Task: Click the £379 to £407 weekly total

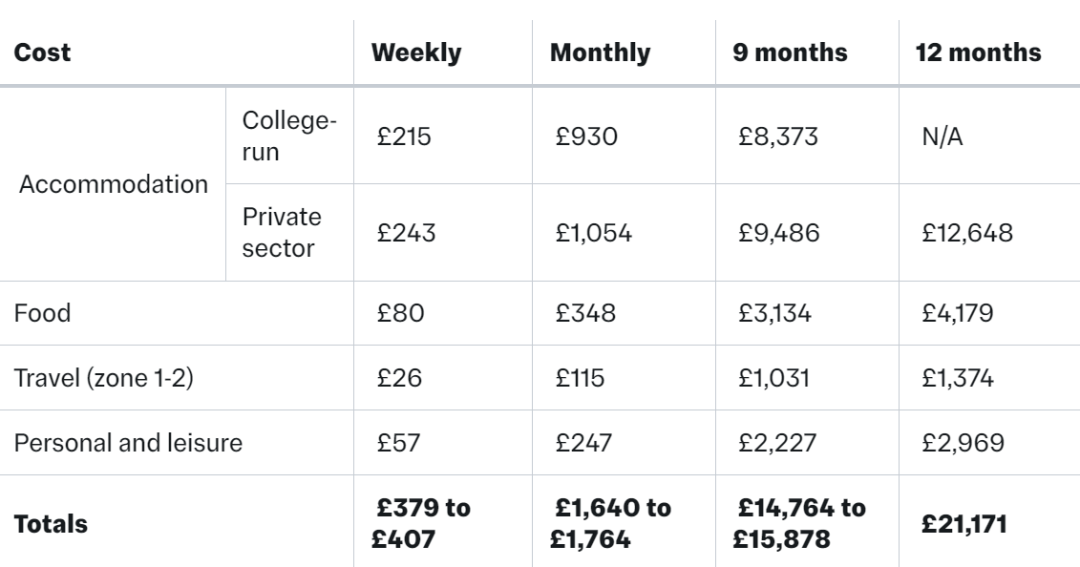Action: (423, 524)
